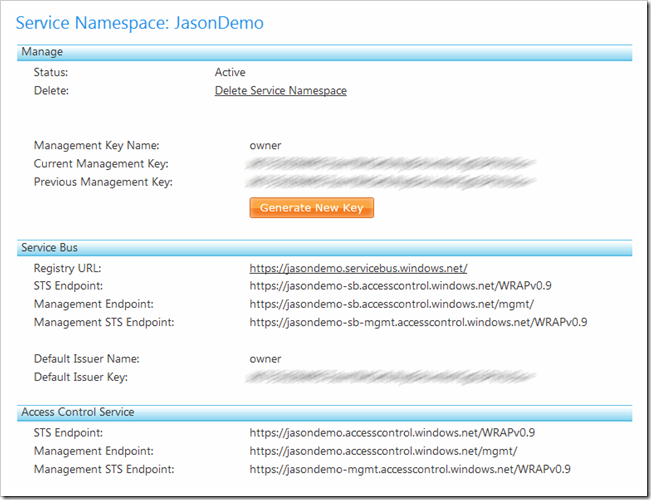This screenshot has width=651, height=500.
Task: Click the Service Namespace: JasonDemo heading
Action: click(140, 23)
